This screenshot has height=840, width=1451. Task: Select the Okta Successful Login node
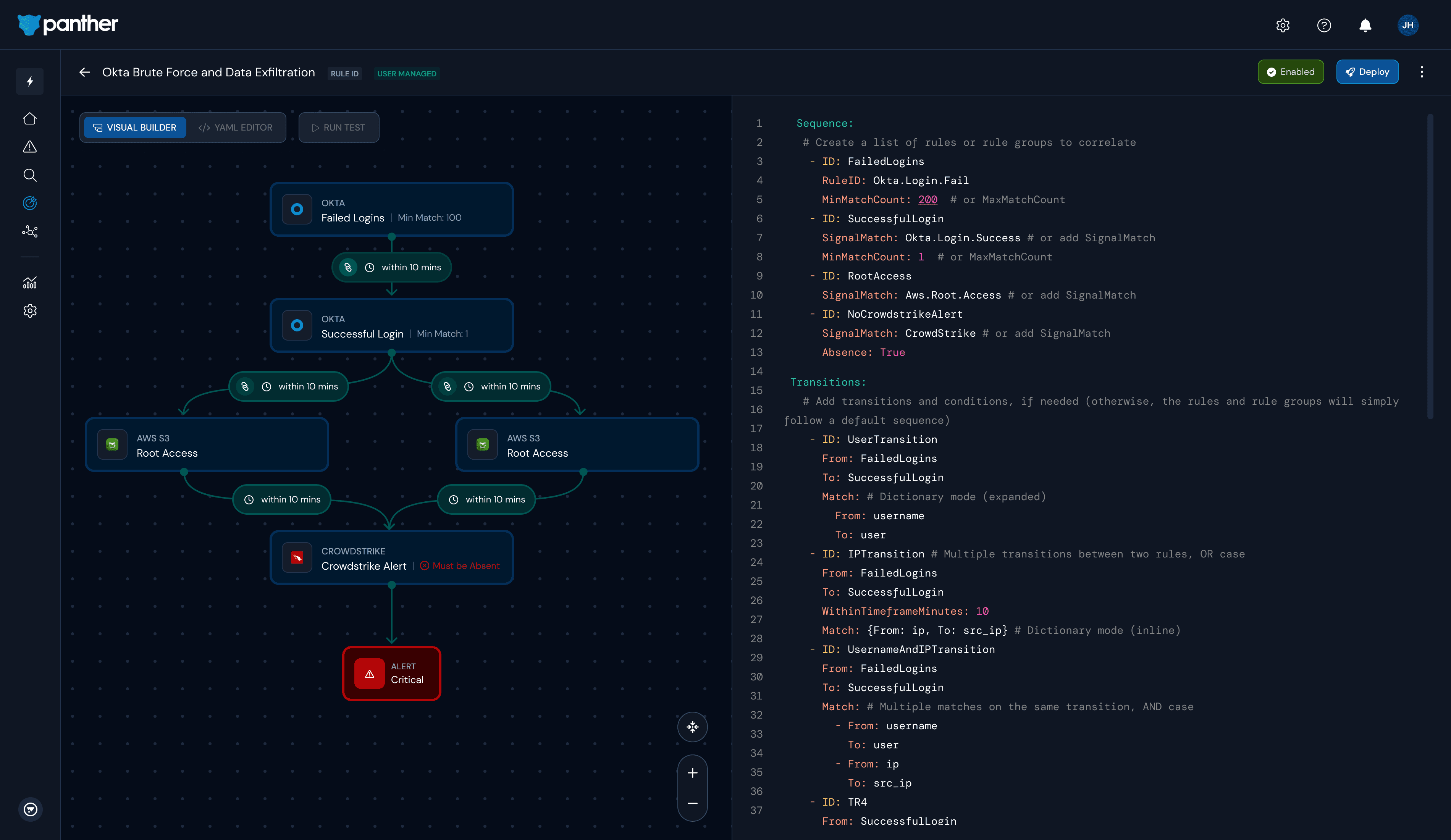pos(391,326)
